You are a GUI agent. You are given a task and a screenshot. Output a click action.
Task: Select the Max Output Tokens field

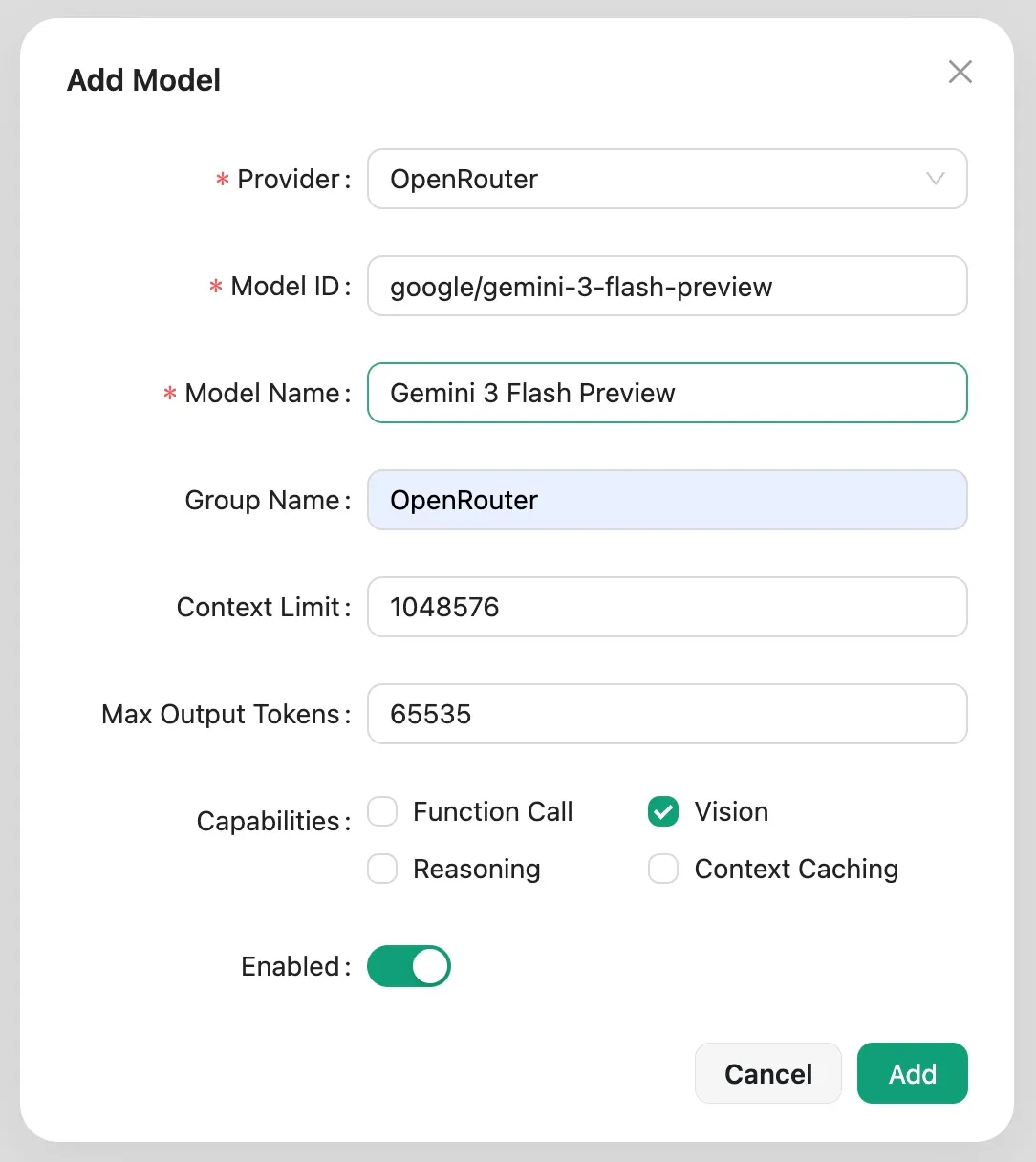tap(667, 714)
